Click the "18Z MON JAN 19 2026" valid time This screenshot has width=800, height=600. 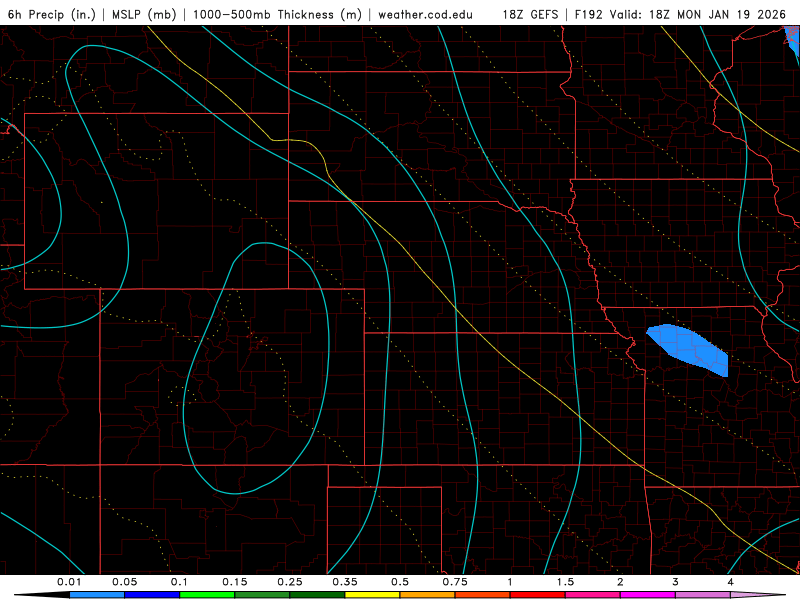tap(717, 14)
